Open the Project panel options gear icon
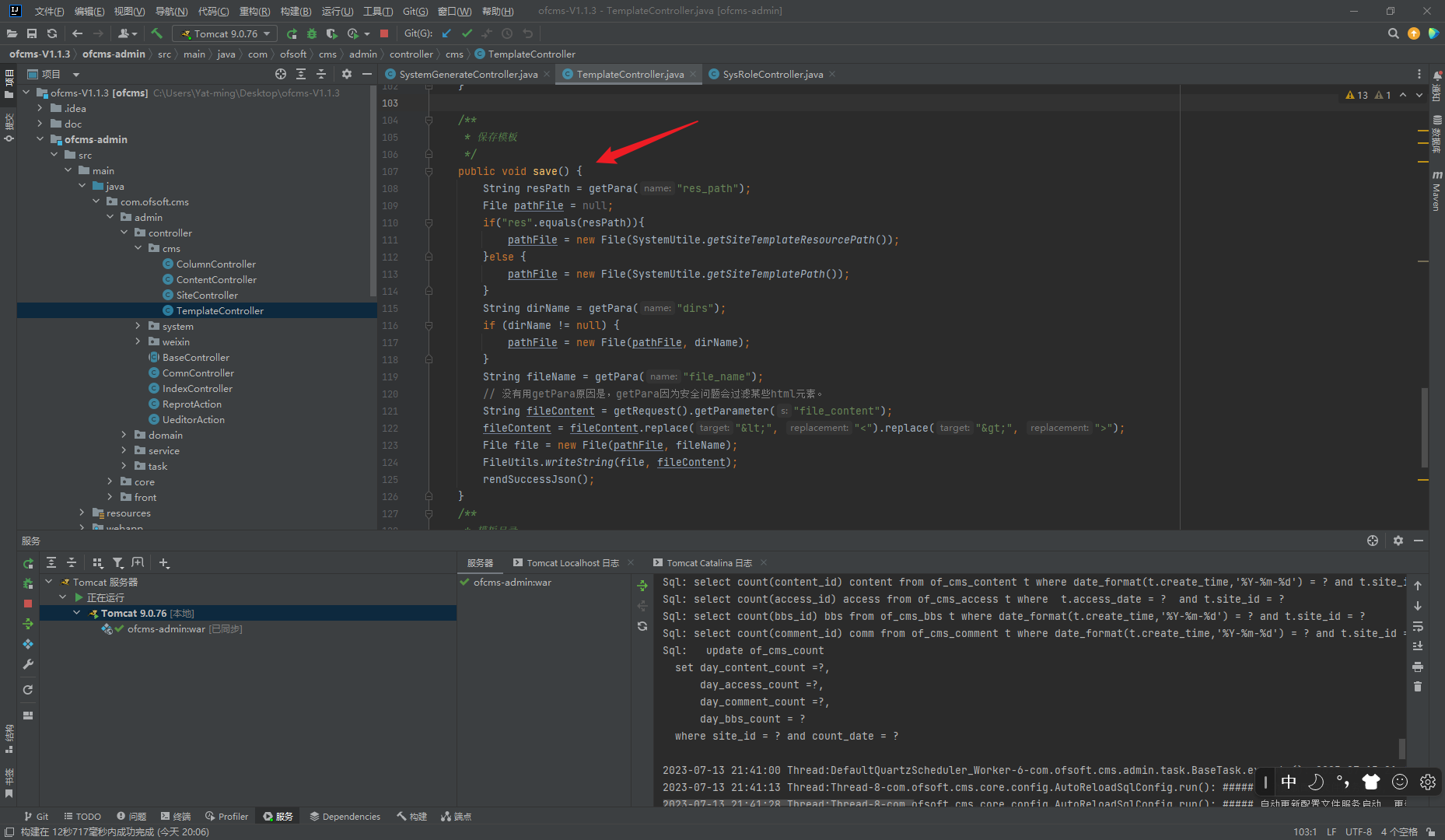Image resolution: width=1445 pixels, height=840 pixels. 346,74
